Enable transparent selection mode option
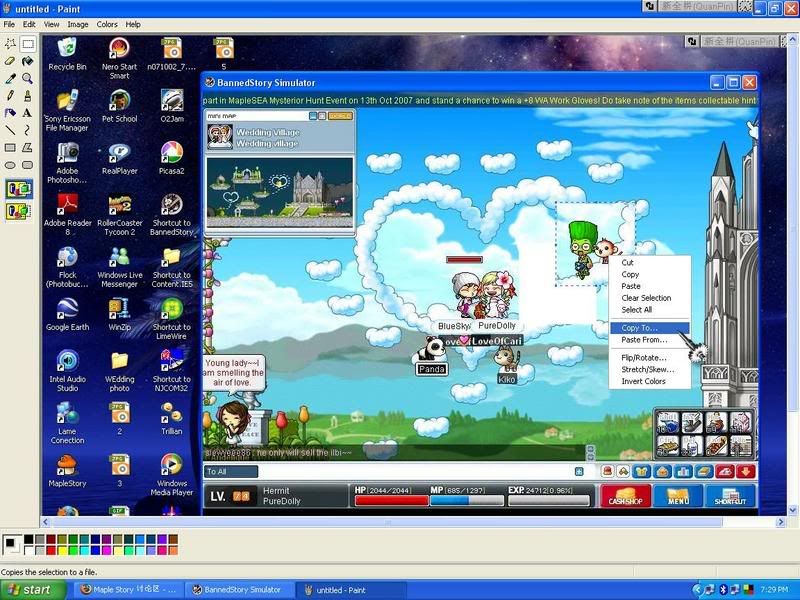Screen dimensions: 800x600 pyautogui.click(x=19, y=211)
